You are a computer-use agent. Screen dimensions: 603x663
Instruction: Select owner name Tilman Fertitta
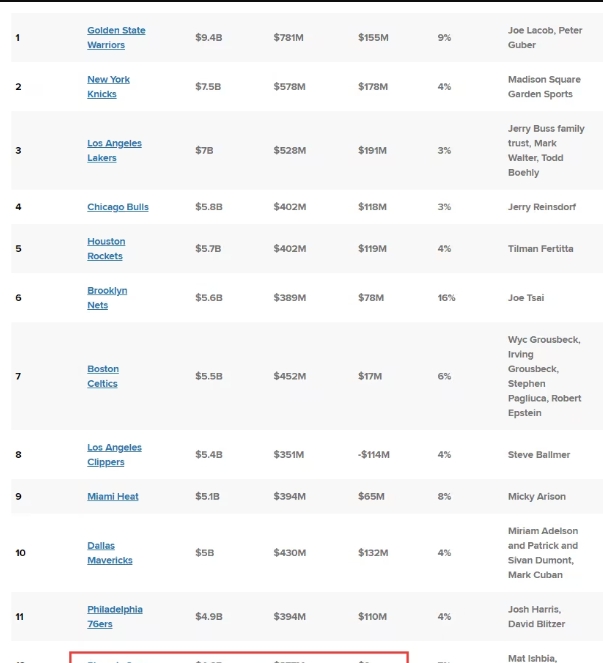[x=540, y=249]
